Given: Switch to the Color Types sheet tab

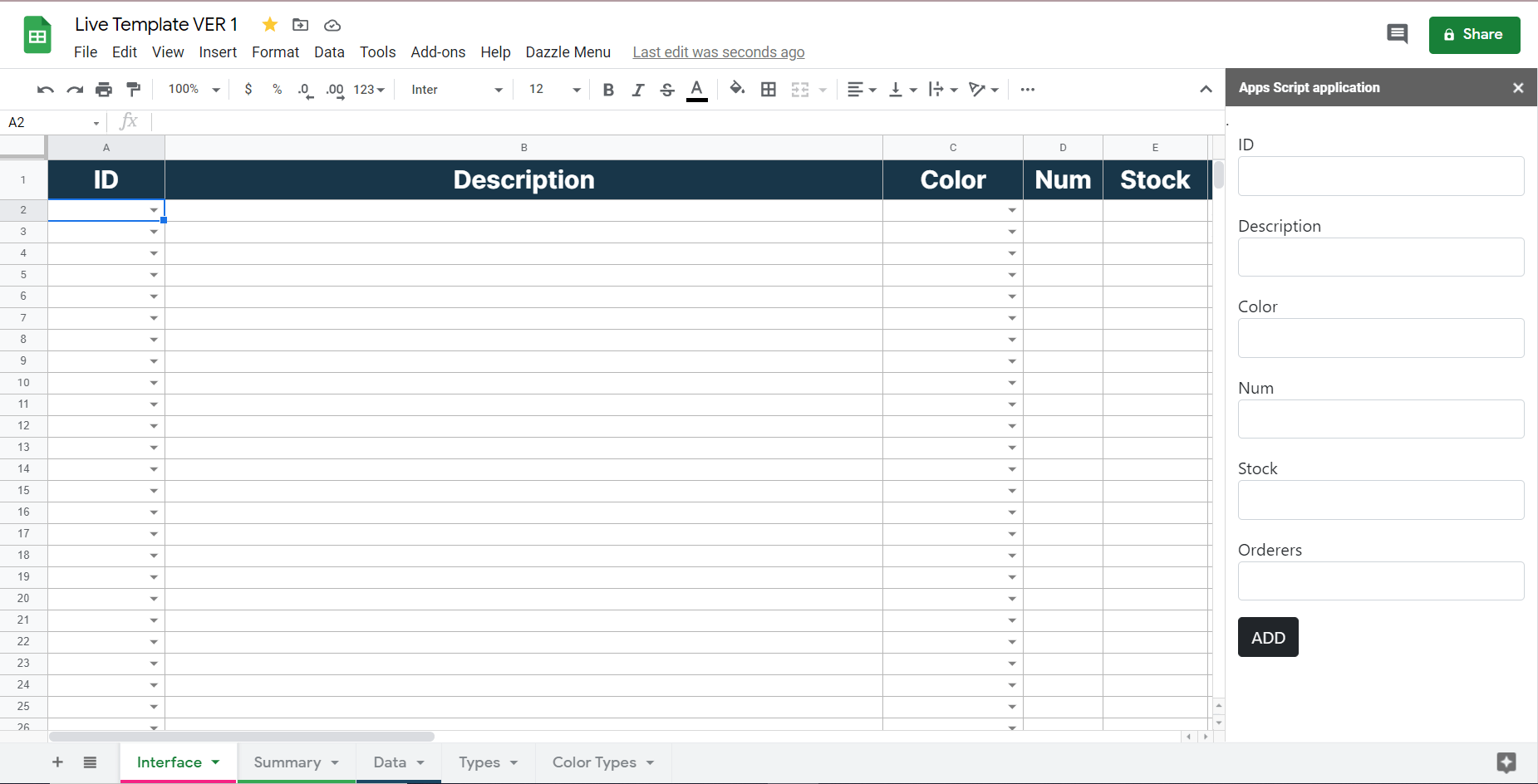Looking at the screenshot, I should [593, 762].
